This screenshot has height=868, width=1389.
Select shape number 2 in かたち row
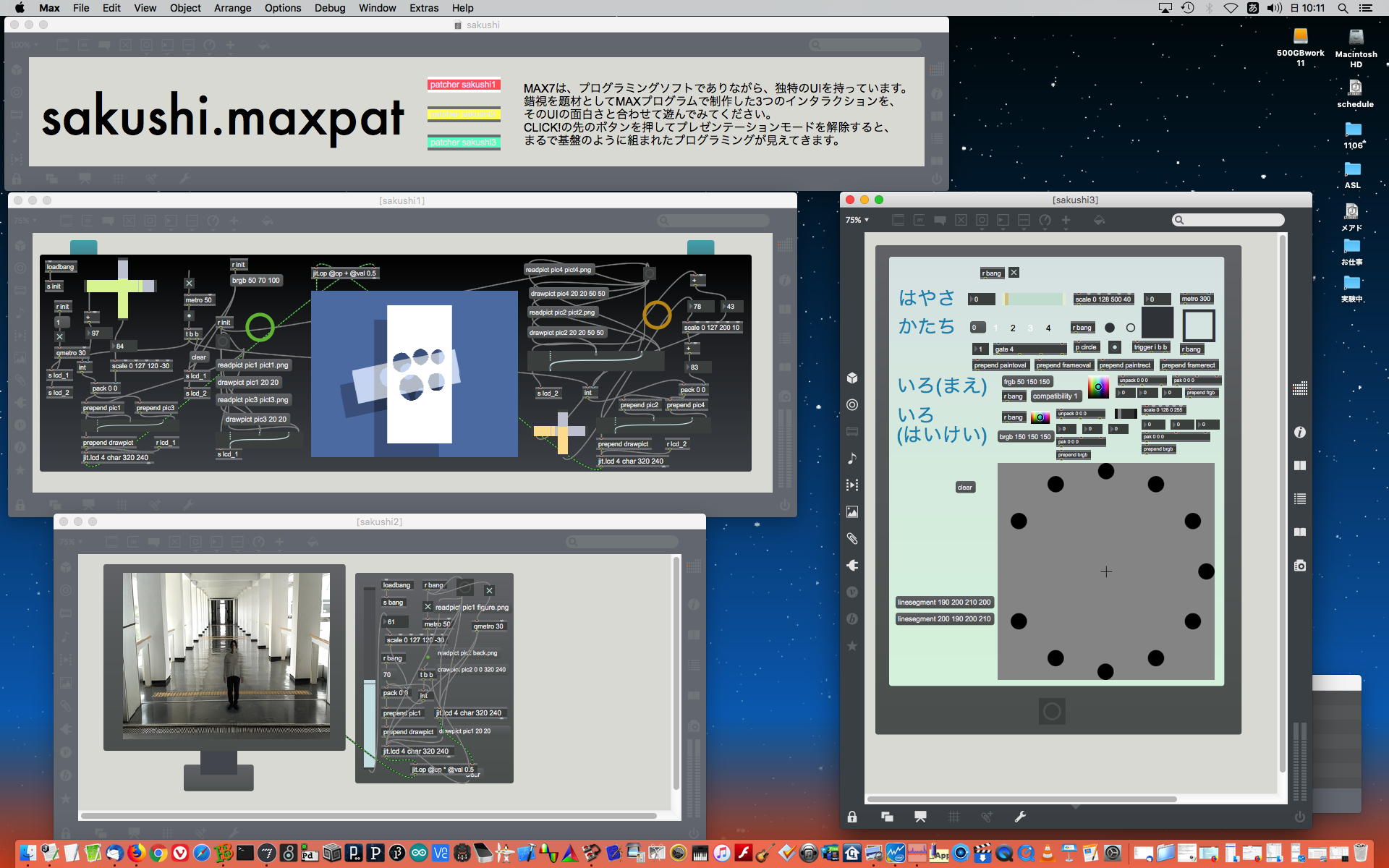click(x=1013, y=328)
